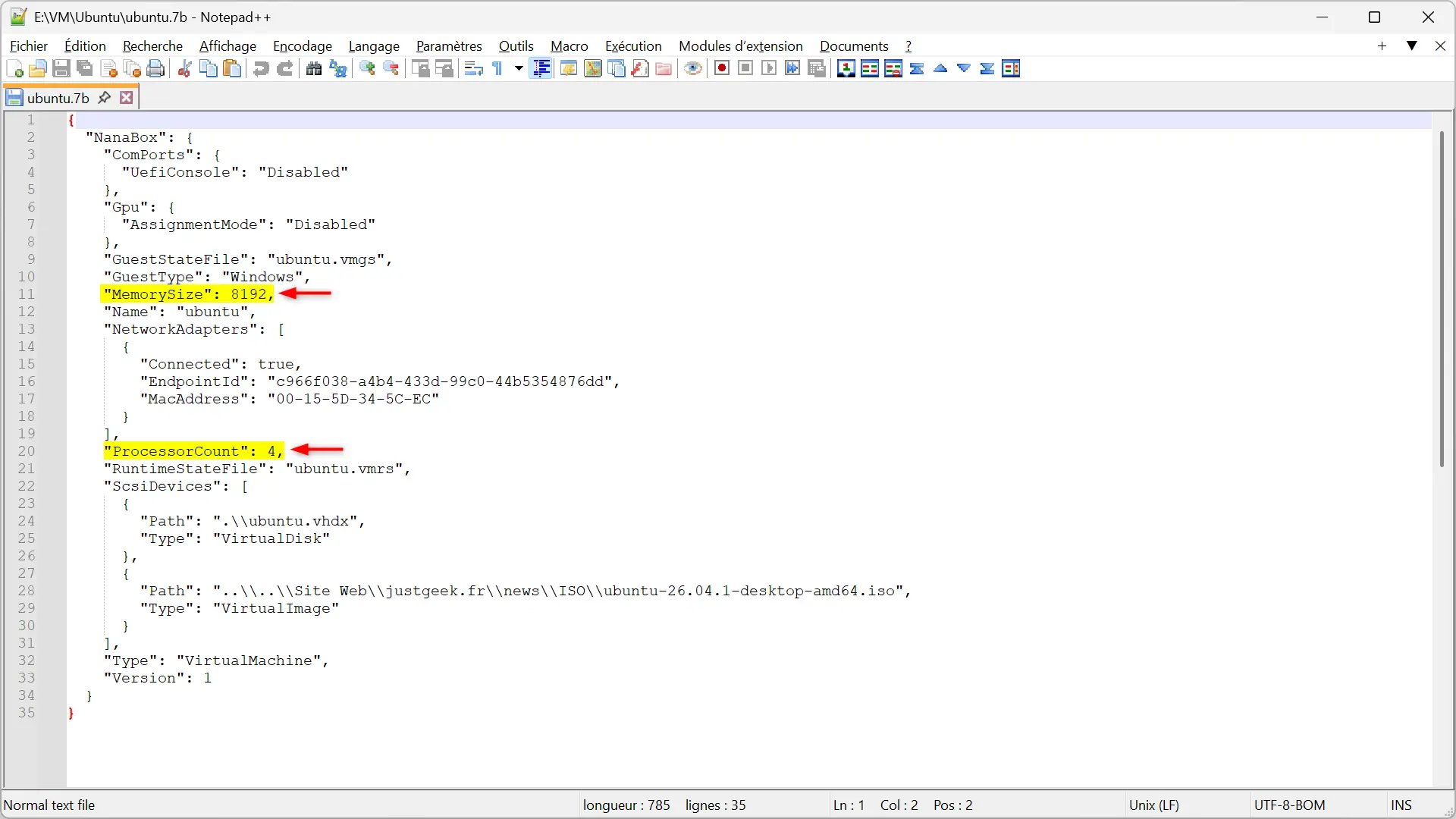Open Folder as Workspace icon
The height and width of the screenshot is (819, 1456).
click(x=664, y=69)
